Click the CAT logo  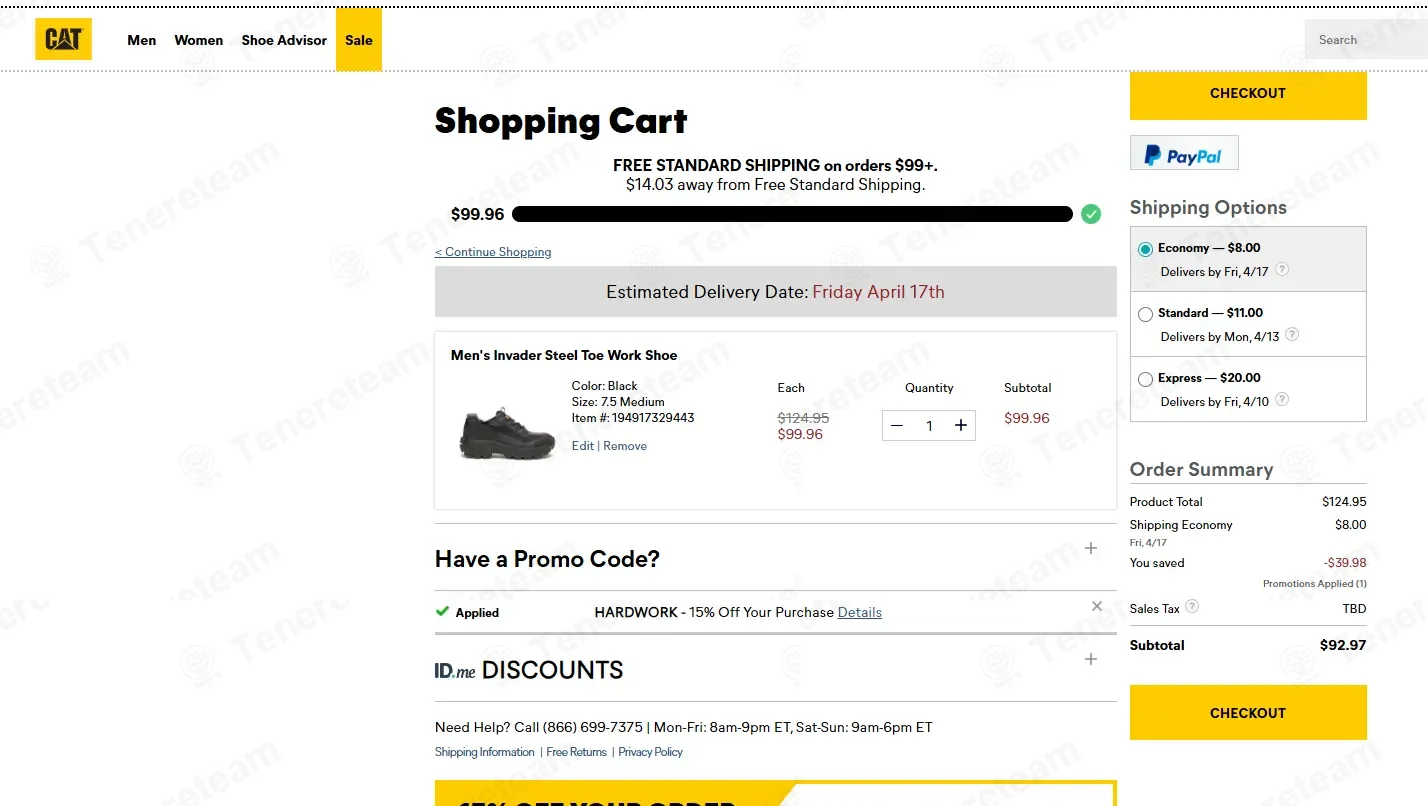pyautogui.click(x=63, y=40)
